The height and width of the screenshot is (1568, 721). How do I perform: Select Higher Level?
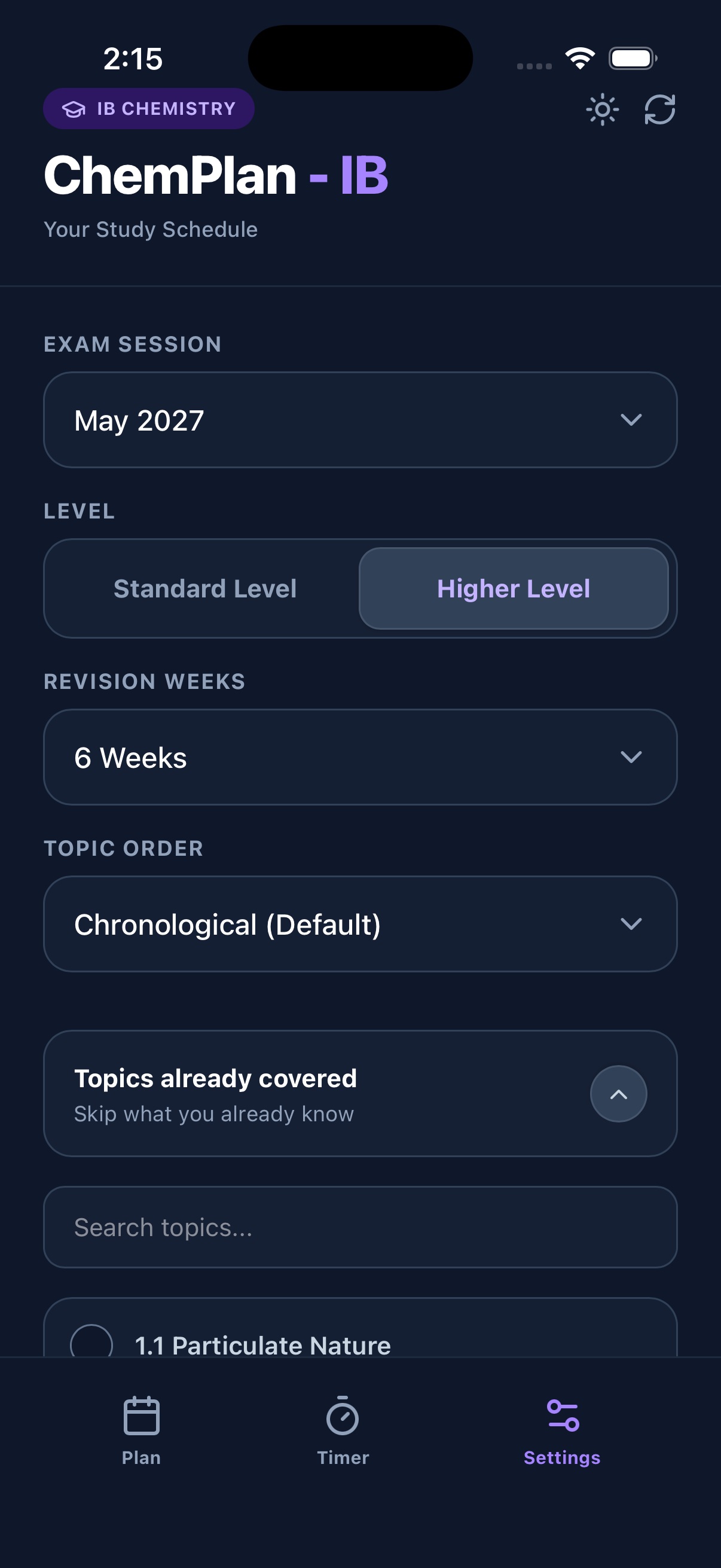514,588
